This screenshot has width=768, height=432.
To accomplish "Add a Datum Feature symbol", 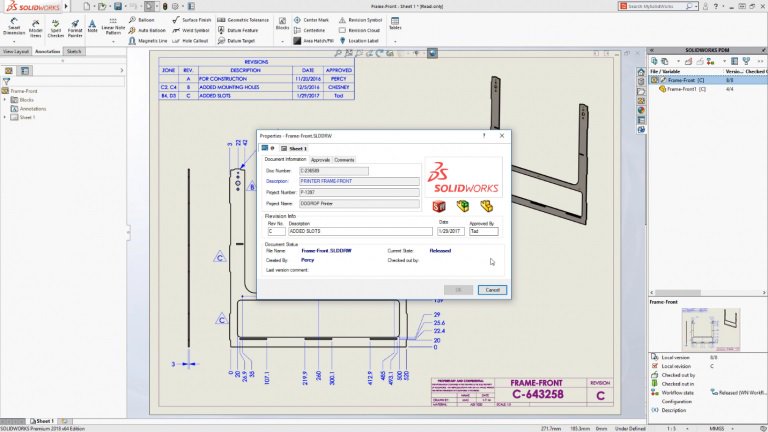I will click(238, 30).
